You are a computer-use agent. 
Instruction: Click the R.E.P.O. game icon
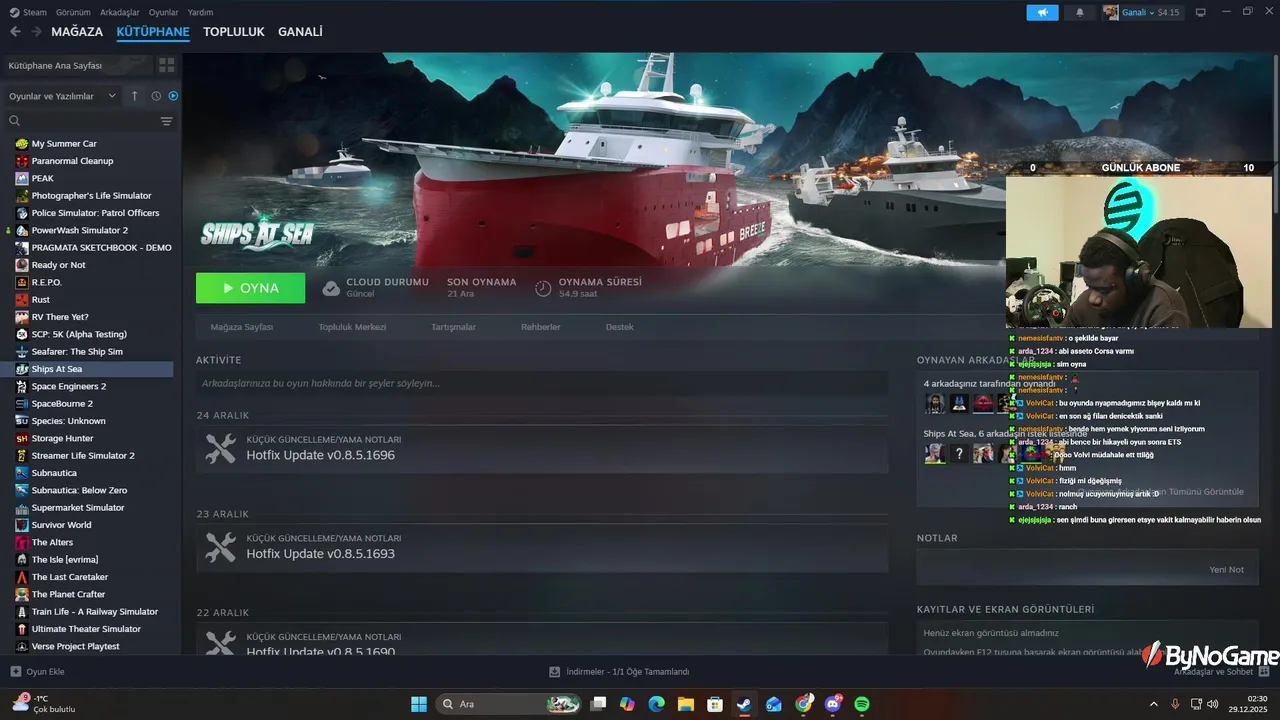pos(22,282)
